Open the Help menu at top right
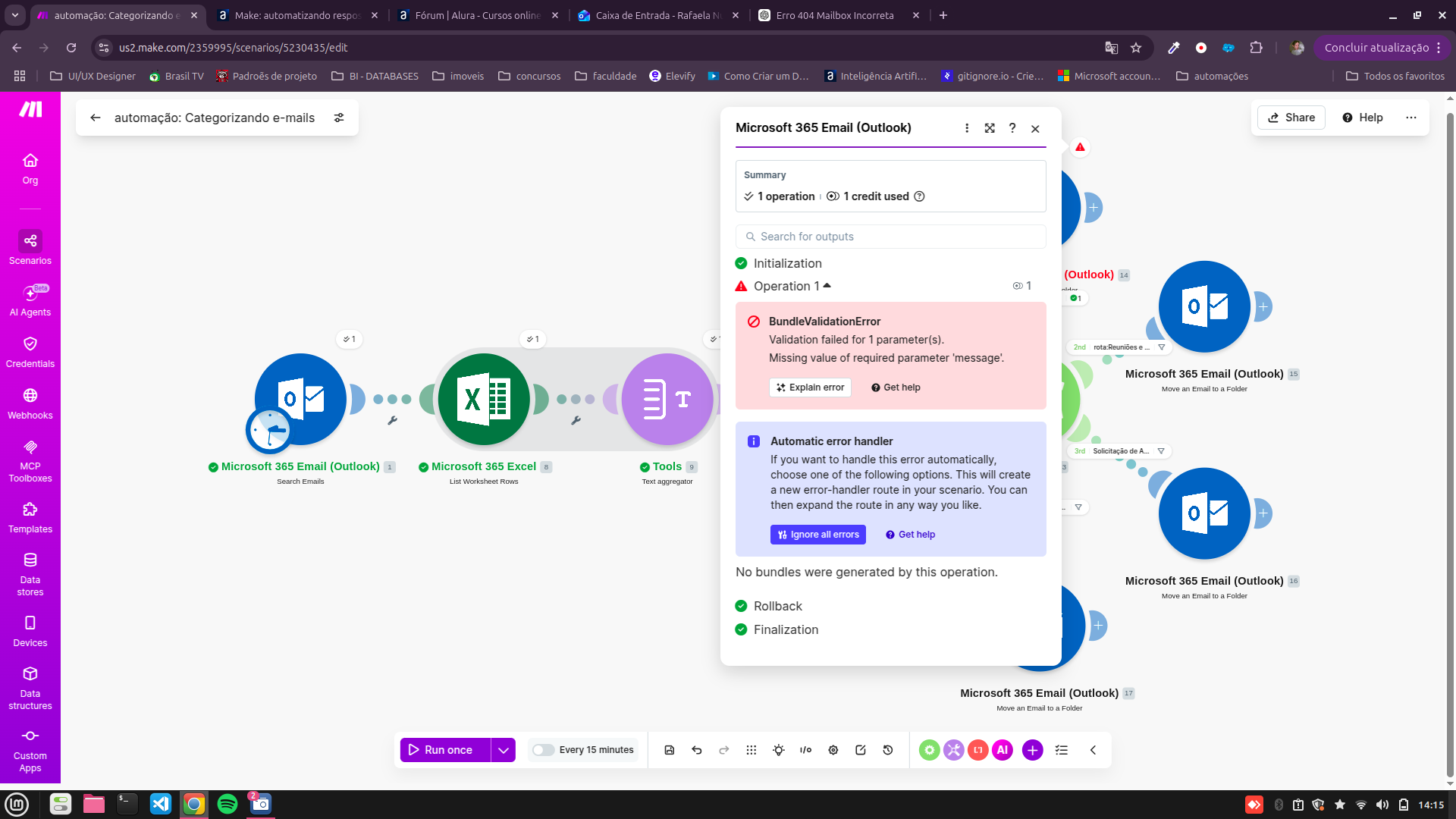This screenshot has height=819, width=1456. click(1363, 118)
